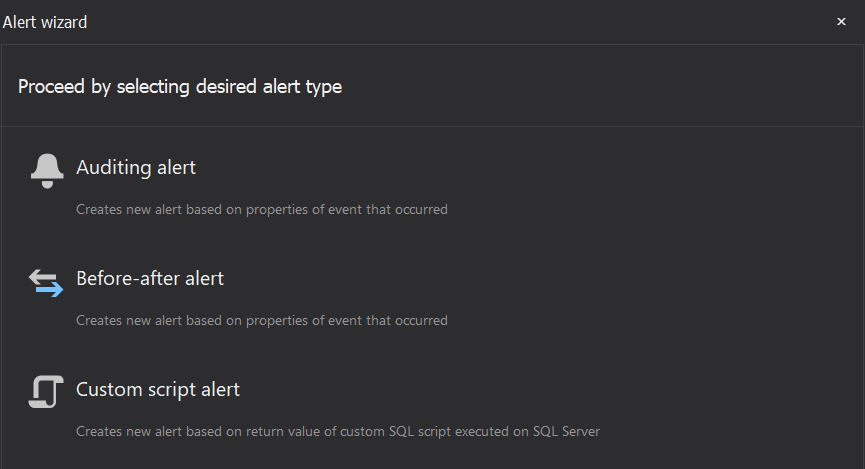Click the 'Proceed by selecting desired alert type' heading
This screenshot has width=865, height=469.
tap(180, 87)
